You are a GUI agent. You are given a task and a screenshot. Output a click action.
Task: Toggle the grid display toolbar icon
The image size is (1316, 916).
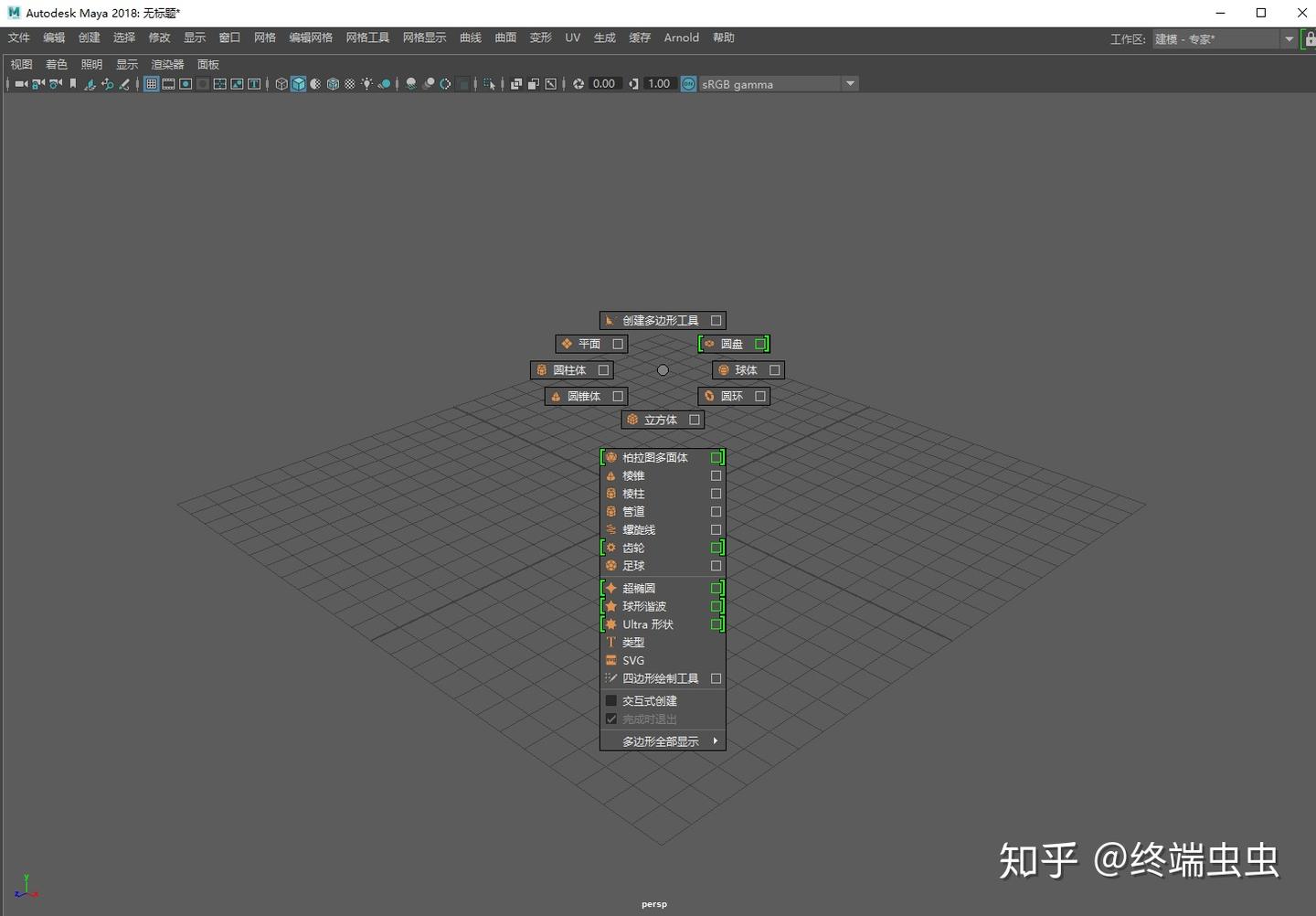point(151,83)
